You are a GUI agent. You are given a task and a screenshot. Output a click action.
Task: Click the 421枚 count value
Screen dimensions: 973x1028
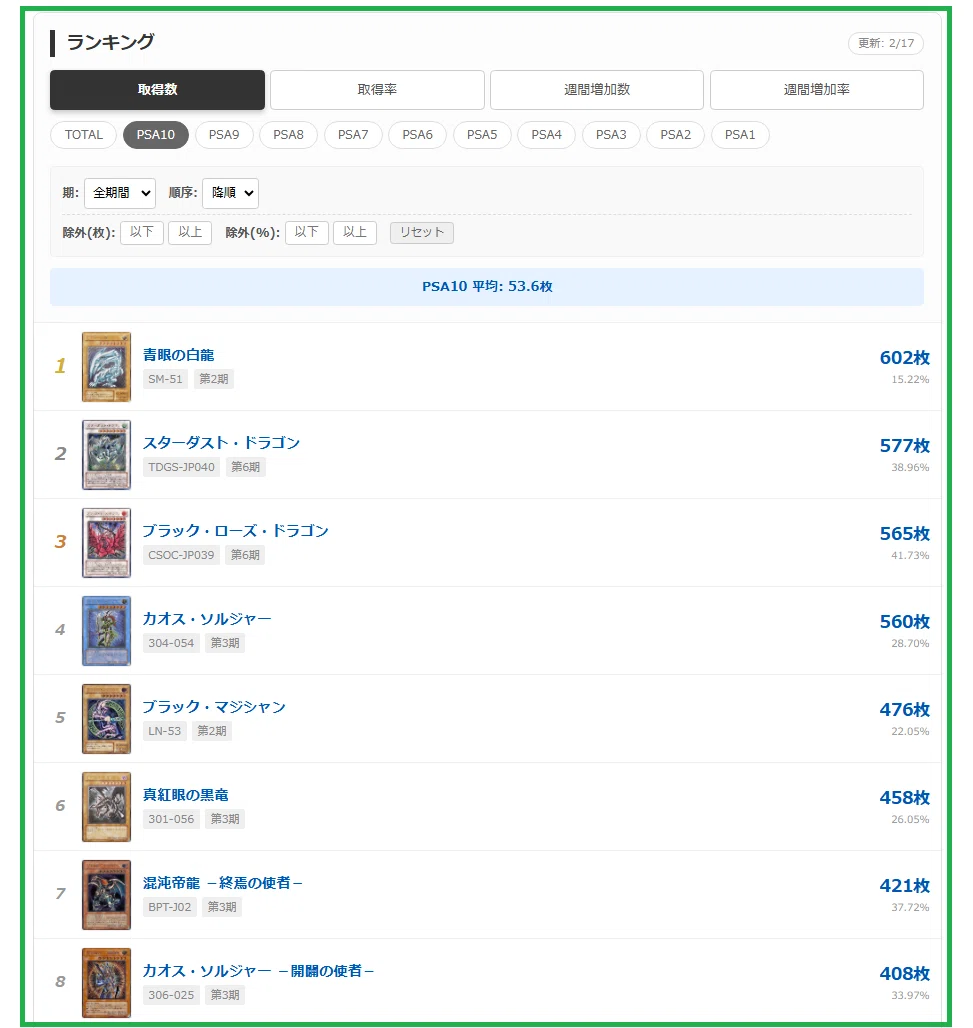tap(905, 885)
